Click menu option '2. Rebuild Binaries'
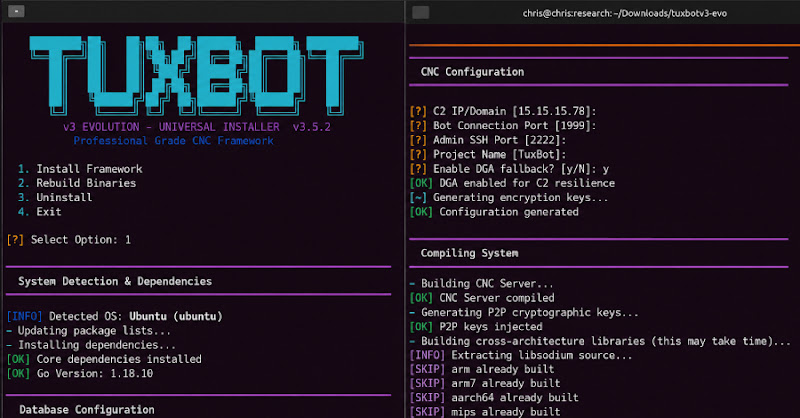 coord(77,183)
